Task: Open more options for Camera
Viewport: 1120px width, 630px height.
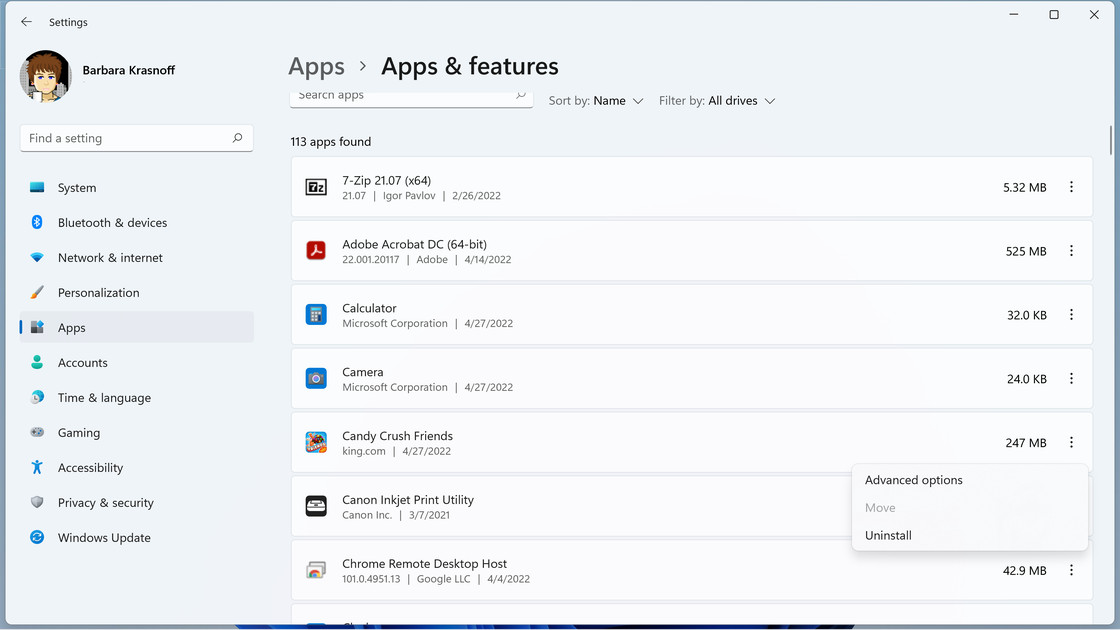Action: (1071, 379)
